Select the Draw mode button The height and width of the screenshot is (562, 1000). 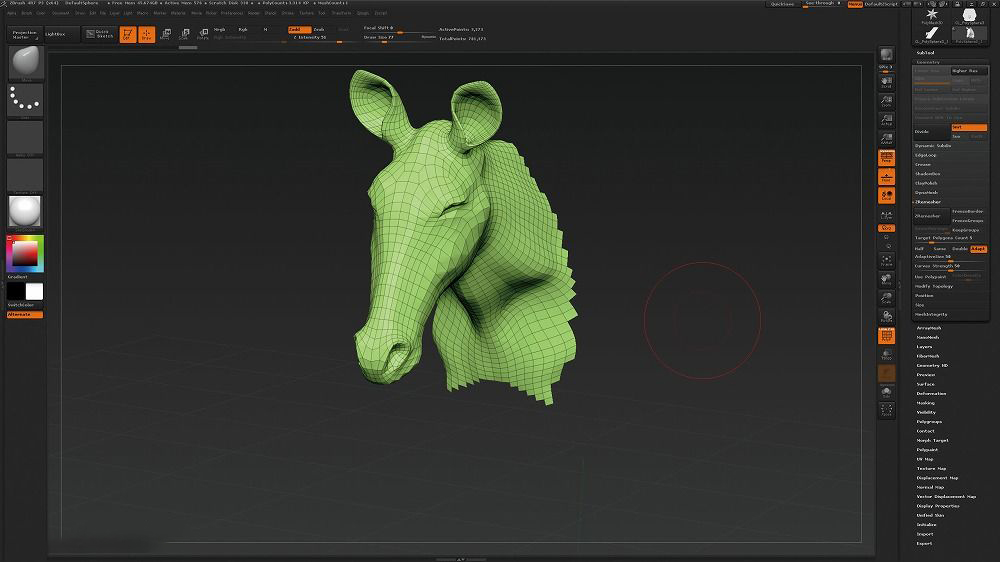point(146,34)
